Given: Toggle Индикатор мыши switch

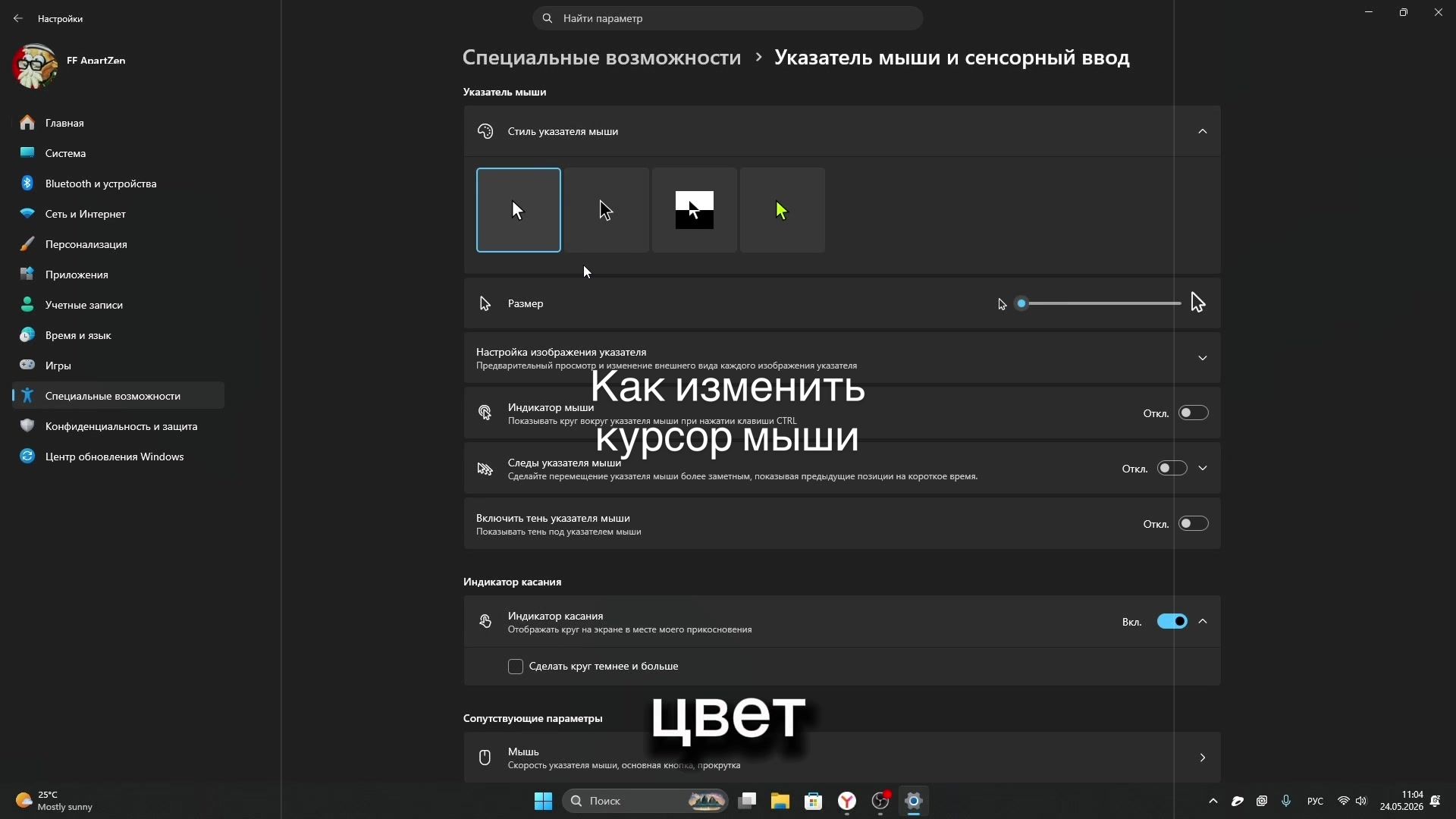Looking at the screenshot, I should [1194, 413].
